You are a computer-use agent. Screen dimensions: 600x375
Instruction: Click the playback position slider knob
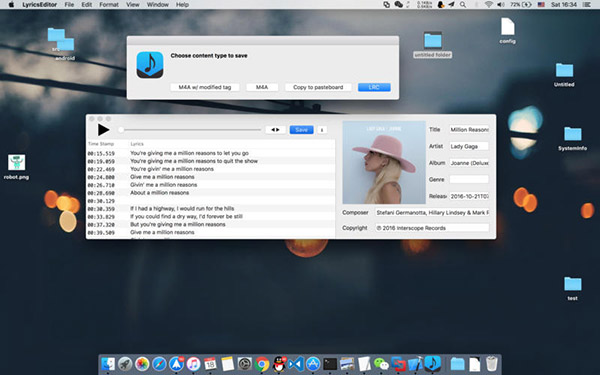click(x=121, y=130)
